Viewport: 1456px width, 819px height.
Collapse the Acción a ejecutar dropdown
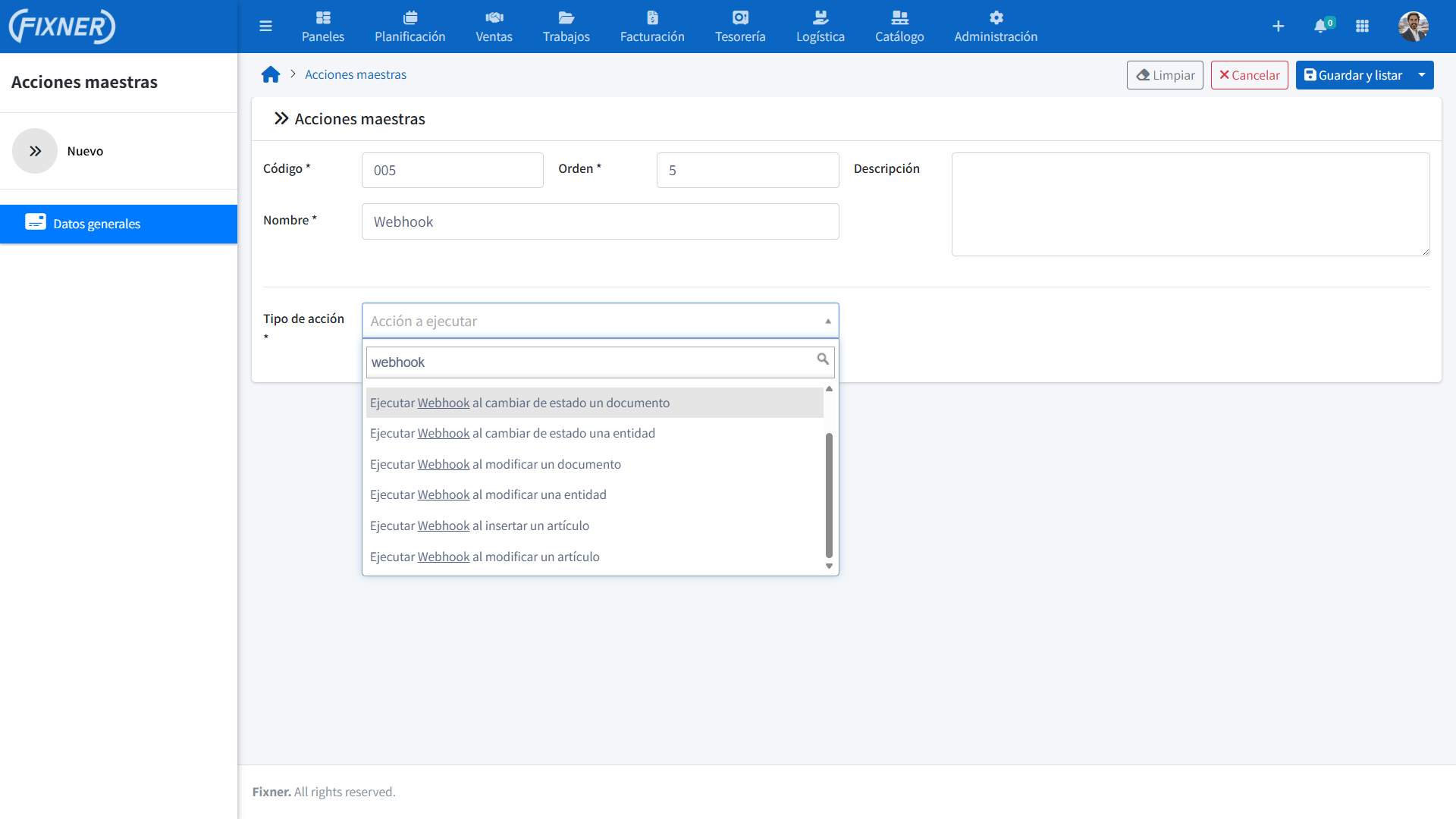828,321
